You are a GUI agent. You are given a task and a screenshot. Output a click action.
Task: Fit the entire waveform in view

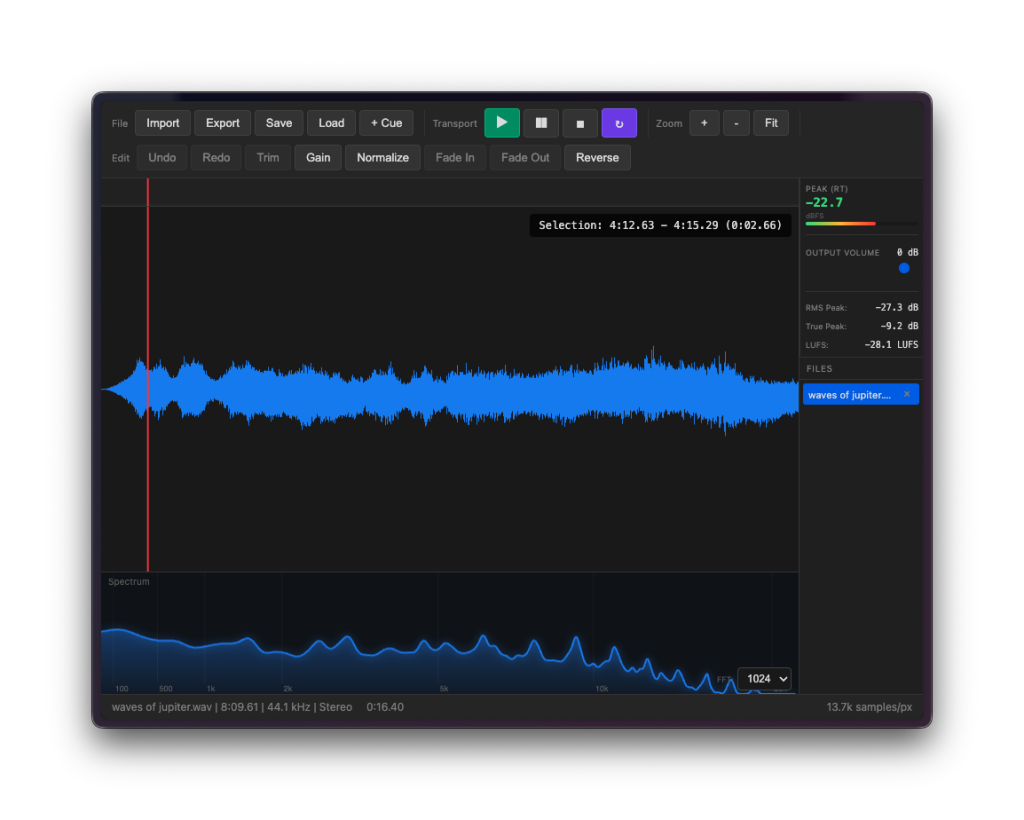(x=771, y=122)
